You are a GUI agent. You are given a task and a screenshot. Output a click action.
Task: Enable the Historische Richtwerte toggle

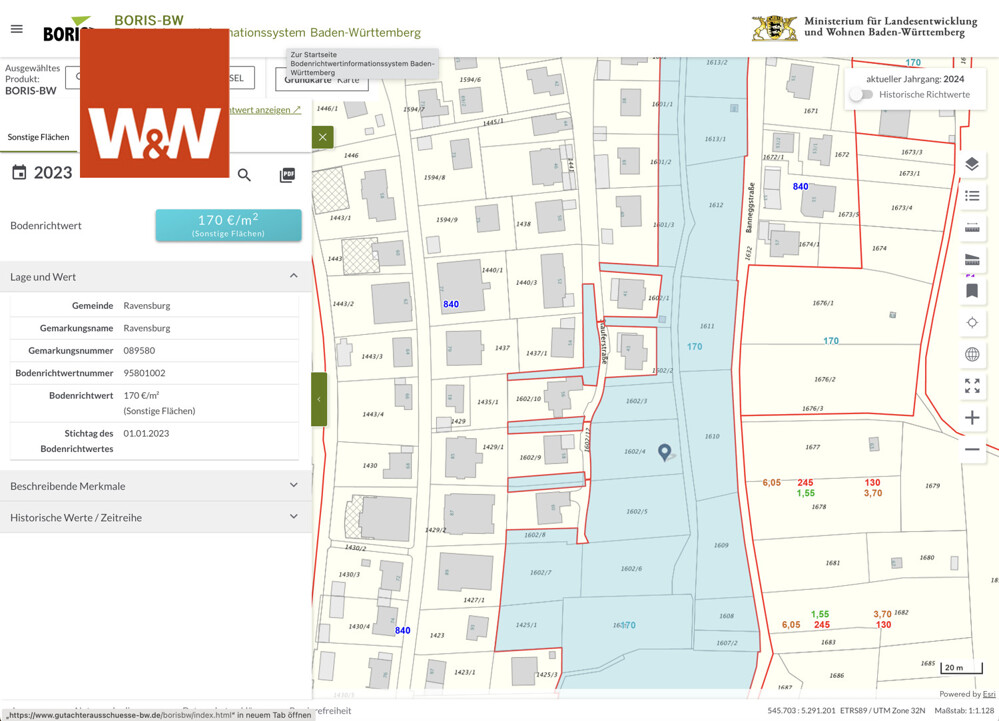[861, 95]
